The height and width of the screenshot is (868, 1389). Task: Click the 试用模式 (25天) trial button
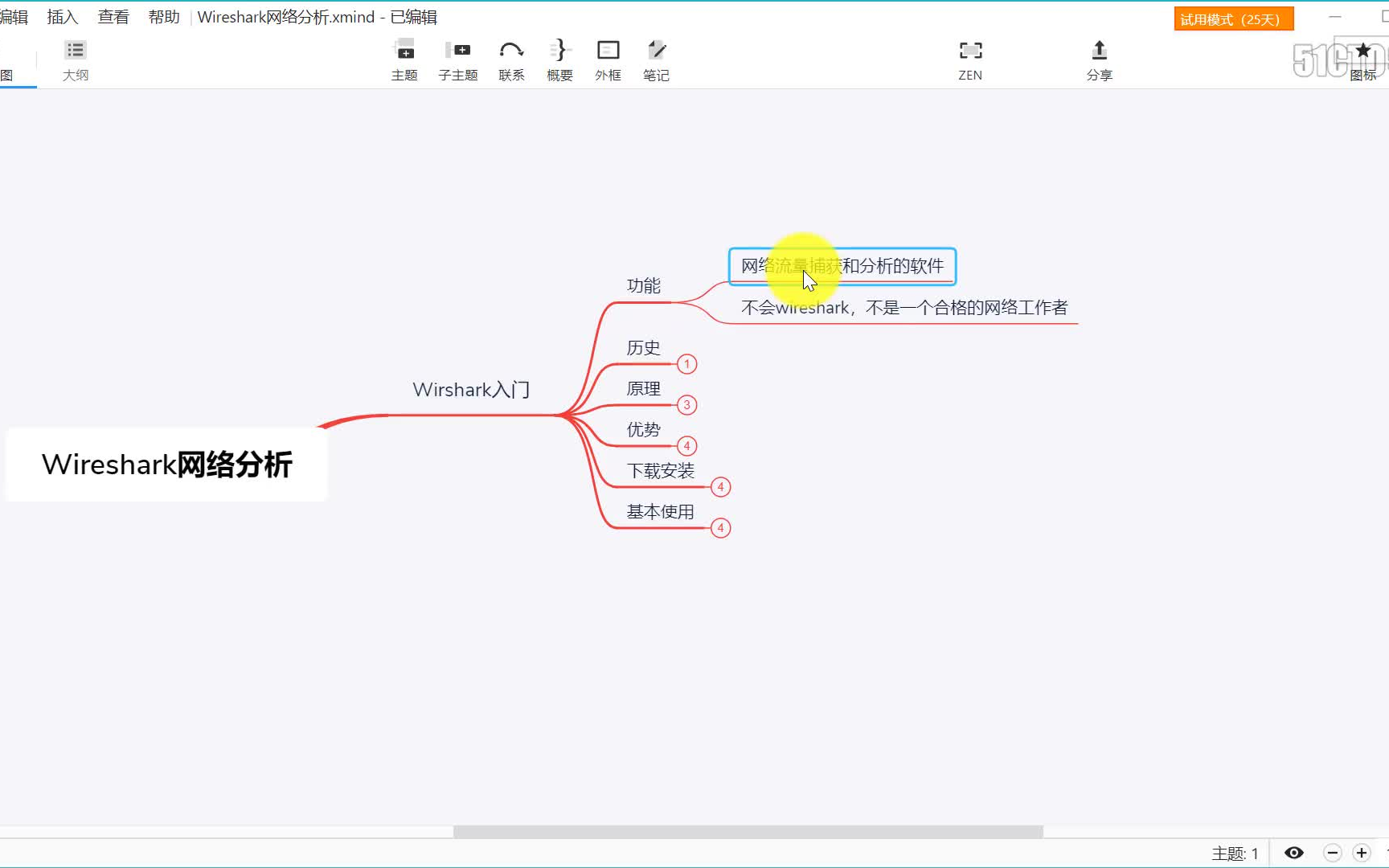coord(1233,19)
